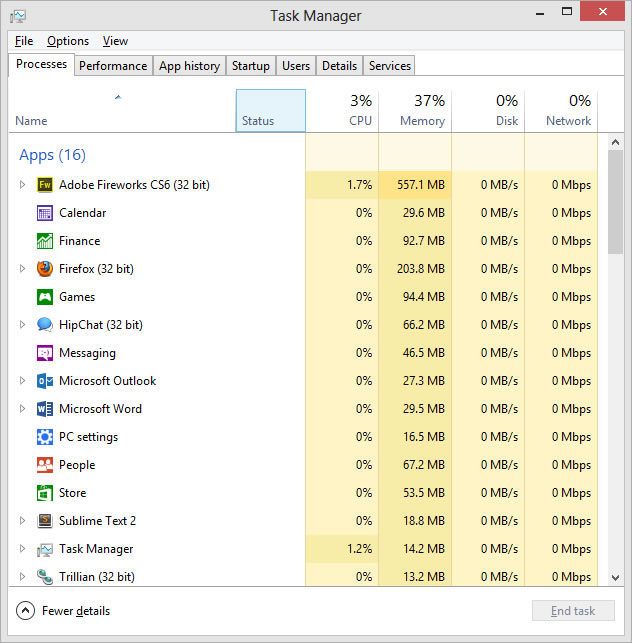
Task: Switch to the Performance tab
Action: [113, 66]
